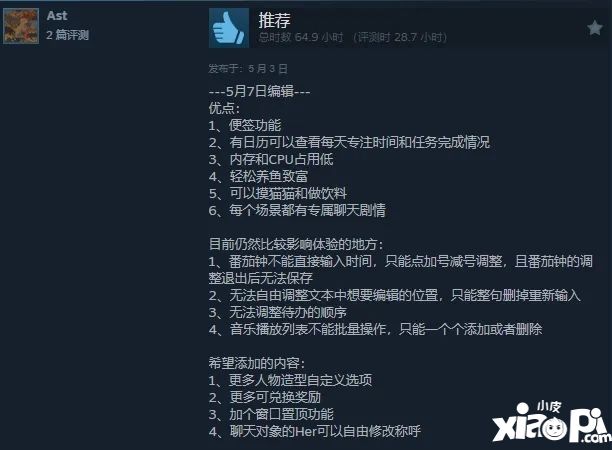
Task: Open reviewer Ast's avatar image
Action: click(x=21, y=26)
